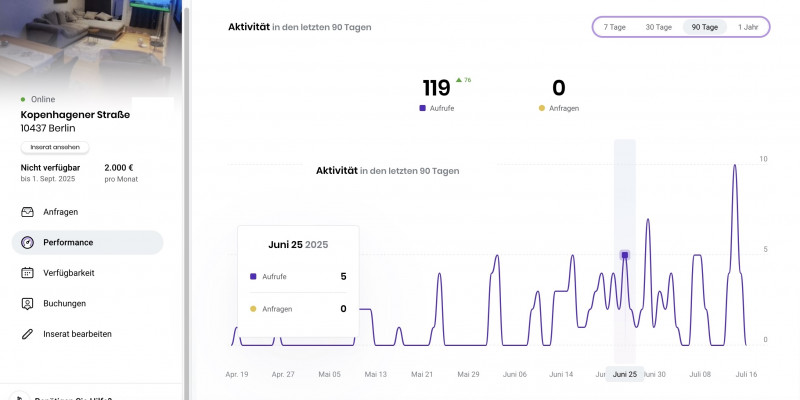This screenshot has width=800, height=400.
Task: Click the y-axis value 10 label
Action: pos(763,159)
